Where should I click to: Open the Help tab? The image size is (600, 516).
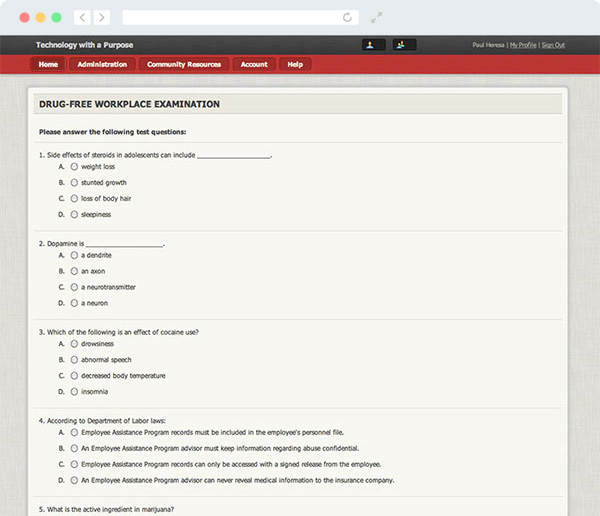(x=295, y=64)
